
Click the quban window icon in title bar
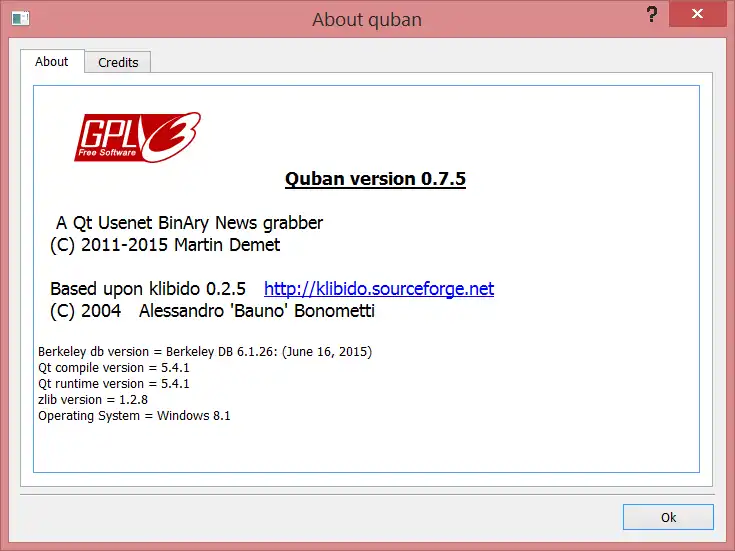(20, 18)
